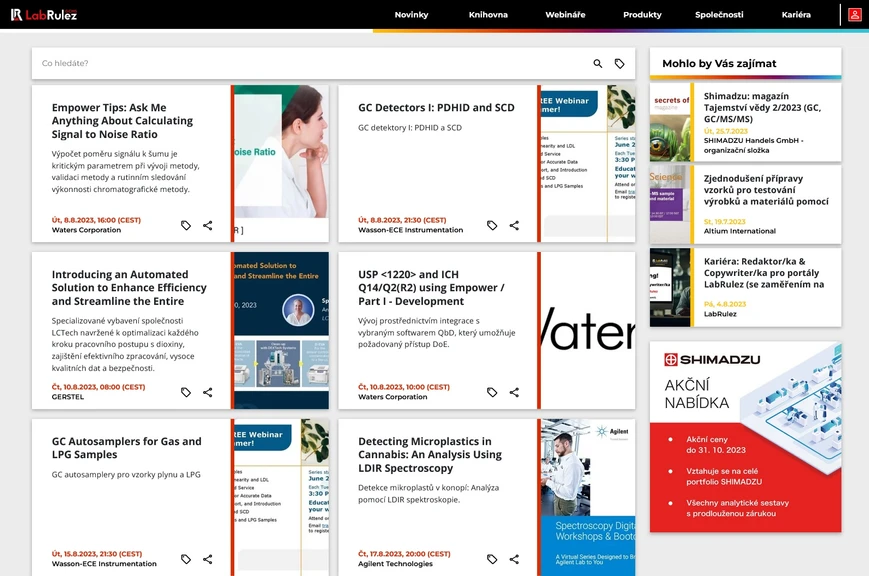Click the user account icon in header
Viewport: 869px width, 576px height.
pos(855,15)
